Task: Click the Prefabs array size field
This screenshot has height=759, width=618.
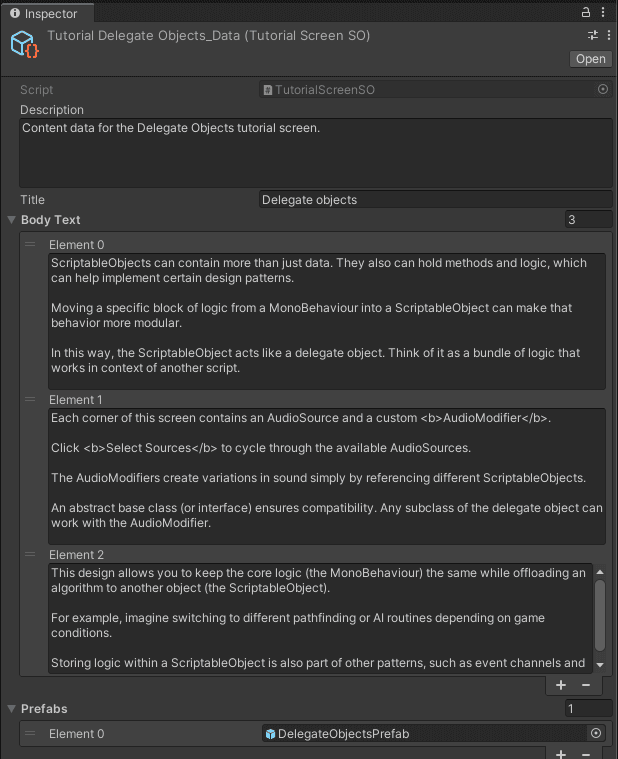Action: pyautogui.click(x=588, y=709)
